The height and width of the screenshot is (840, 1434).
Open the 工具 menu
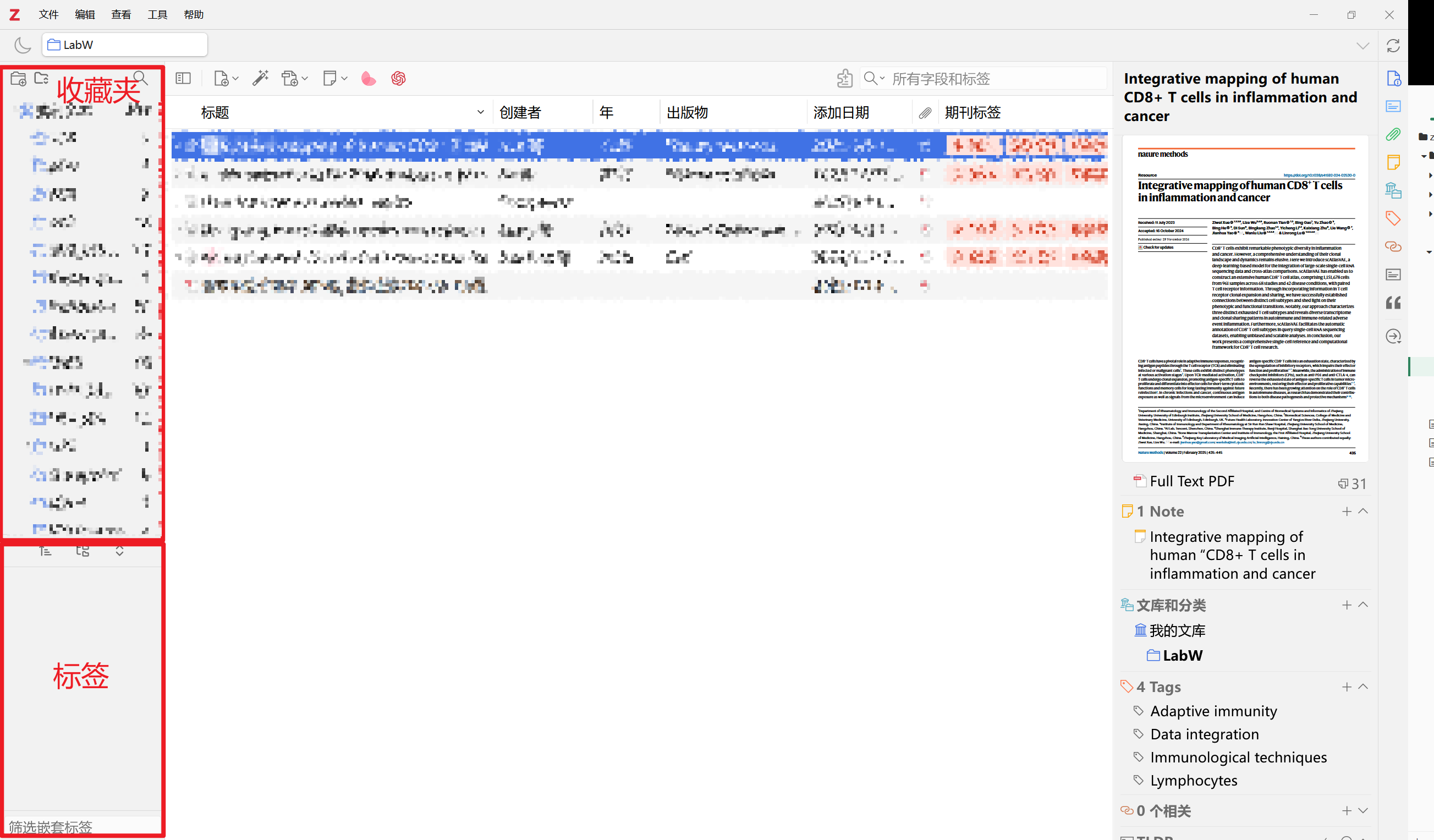[x=157, y=14]
